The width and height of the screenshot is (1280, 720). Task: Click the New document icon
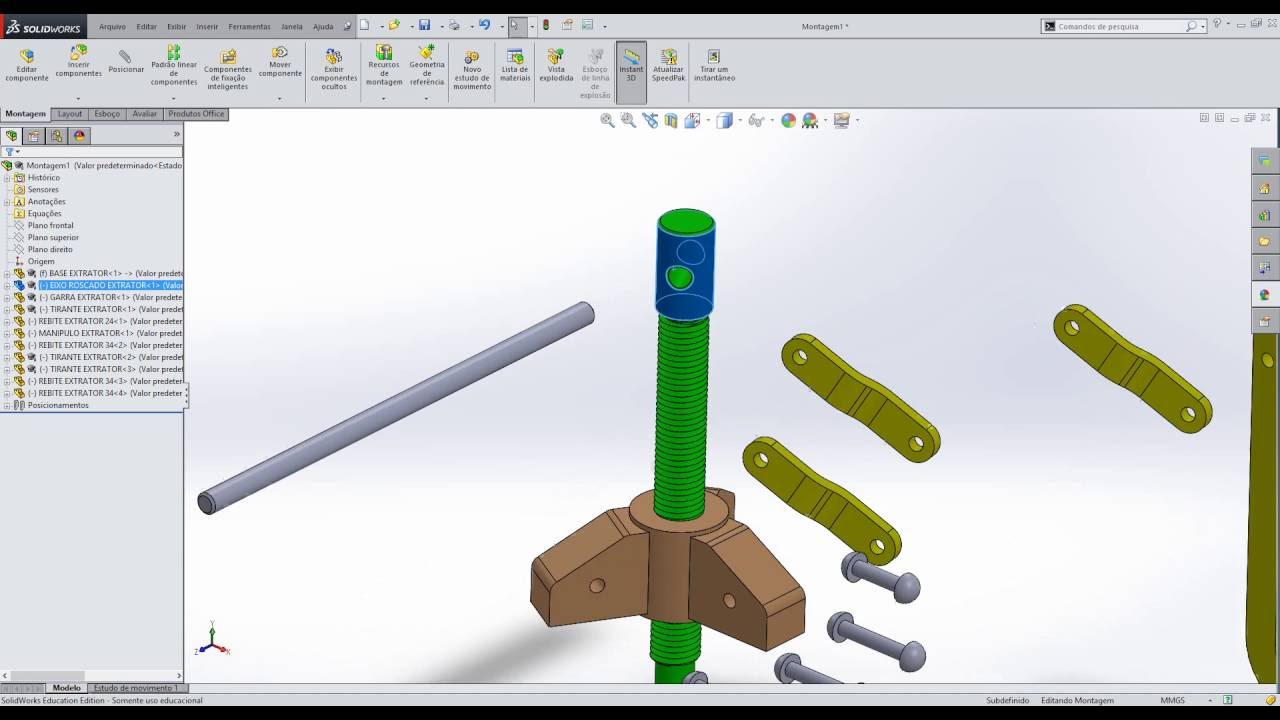364,25
